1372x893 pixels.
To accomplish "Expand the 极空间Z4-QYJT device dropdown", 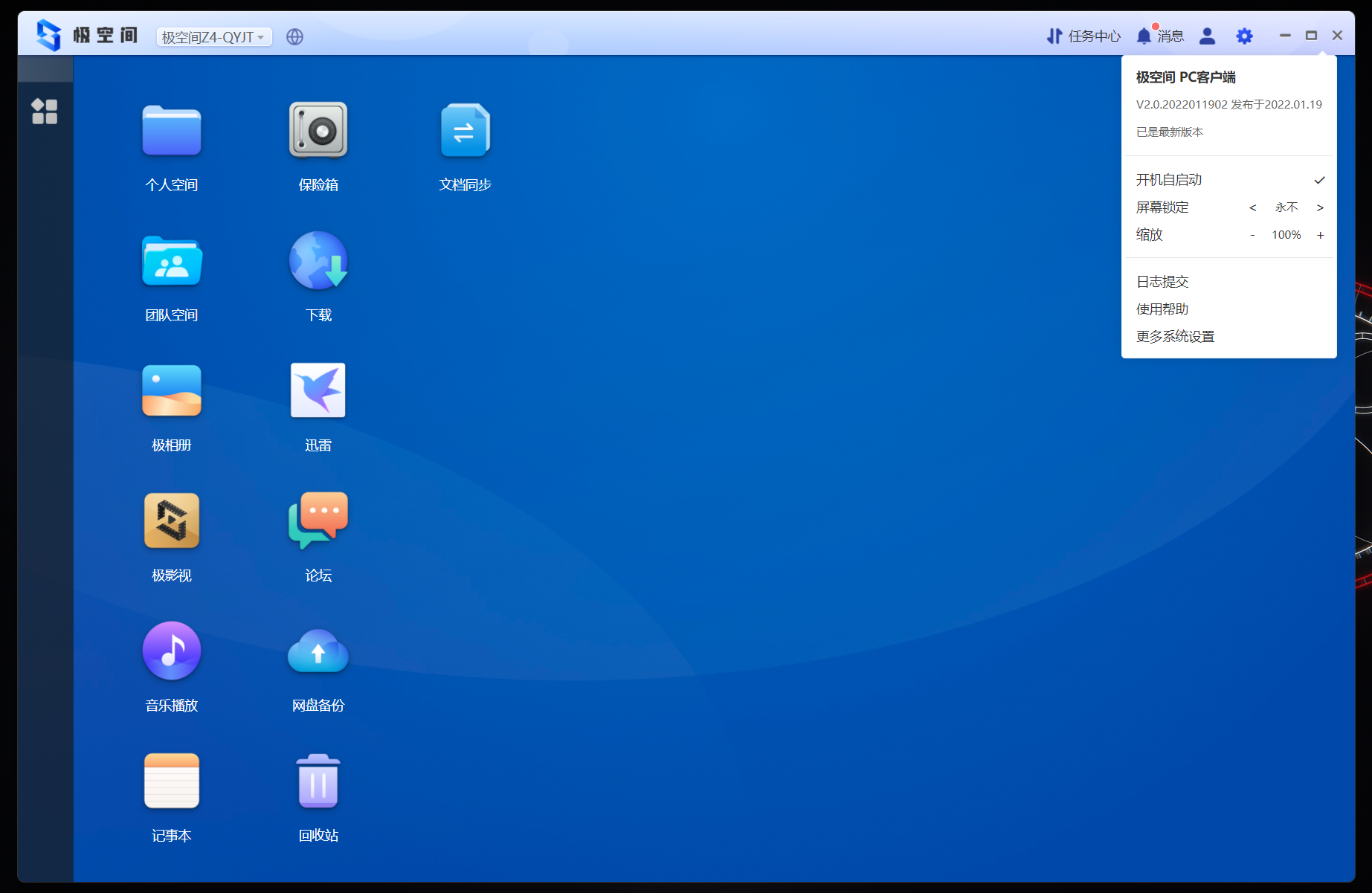I will click(x=214, y=36).
